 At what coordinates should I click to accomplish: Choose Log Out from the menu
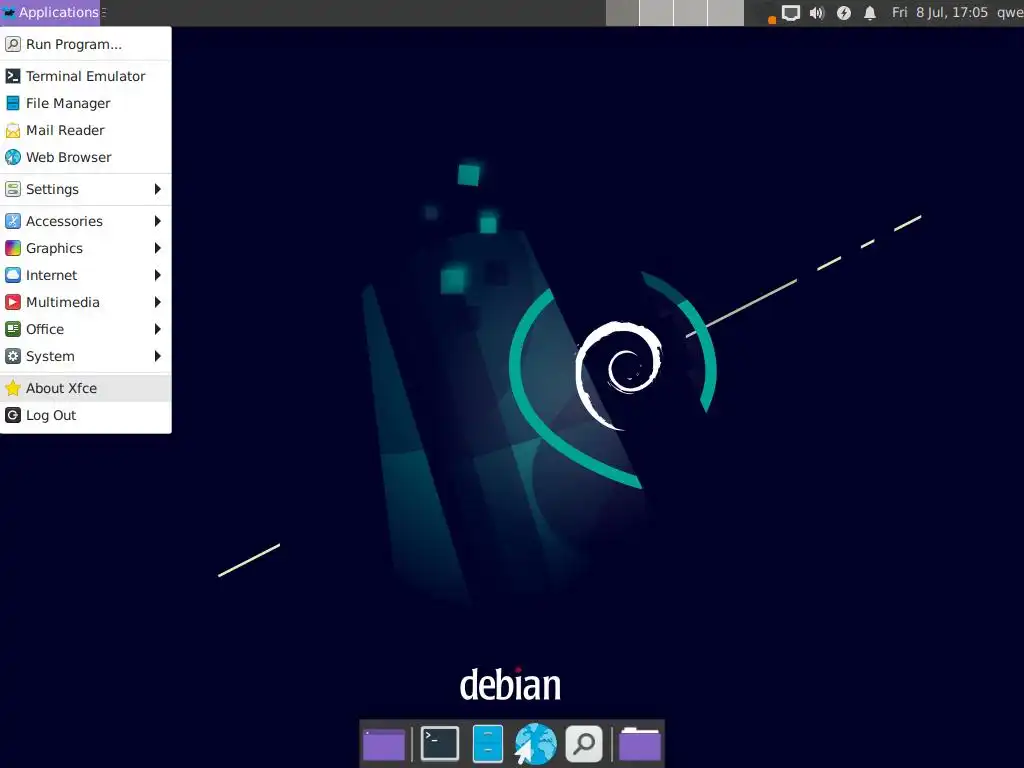[86, 415]
